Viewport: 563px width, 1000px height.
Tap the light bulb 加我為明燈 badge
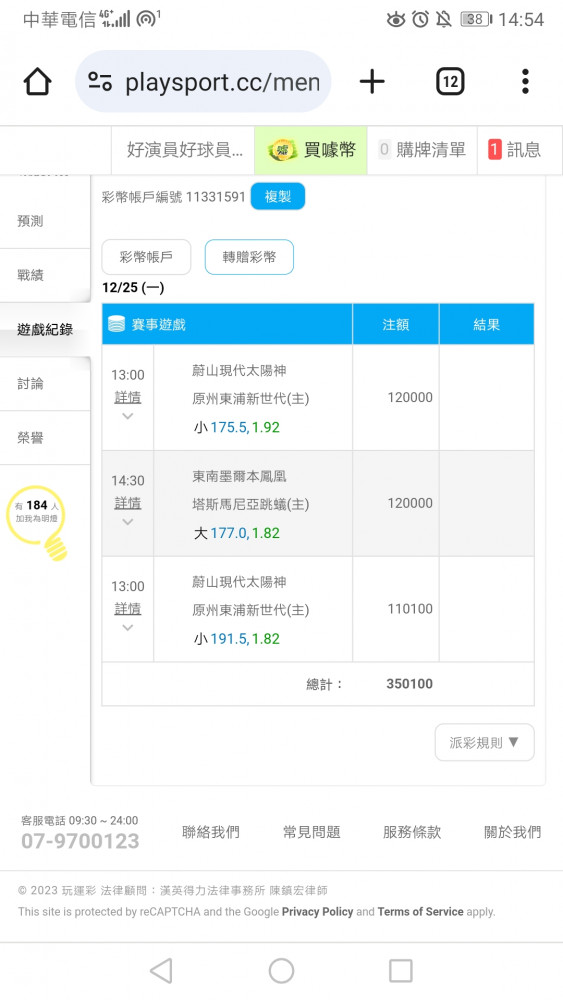coord(38,522)
